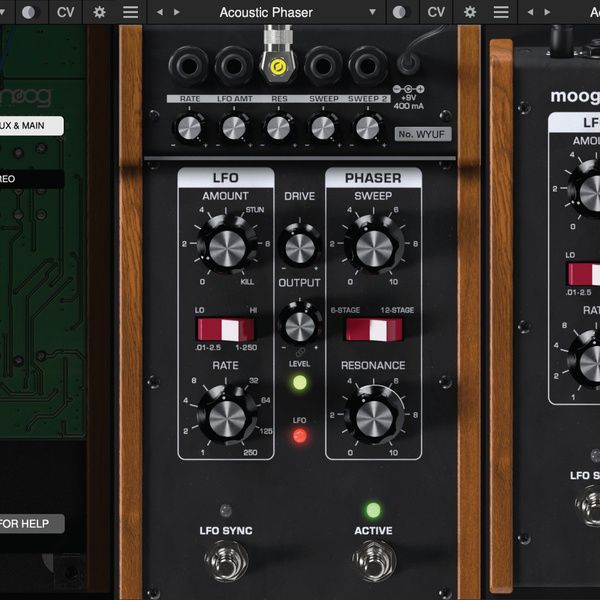
Task: Toggle light/dark mode on the phaser plugin
Action: point(400,12)
